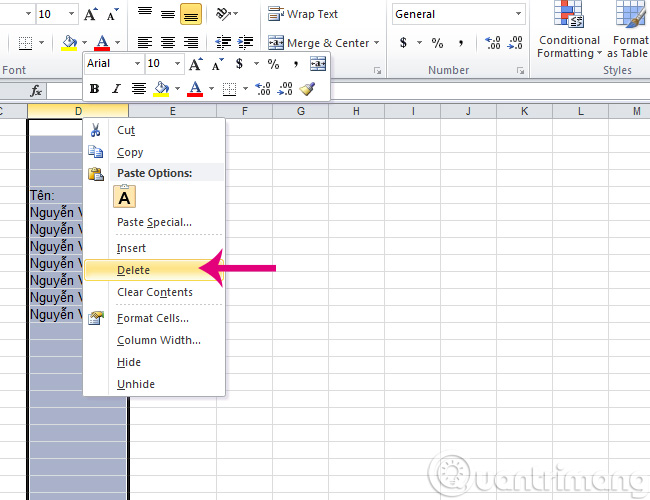Open the General number format dropdown
This screenshot has height=500, width=650.
point(518,14)
